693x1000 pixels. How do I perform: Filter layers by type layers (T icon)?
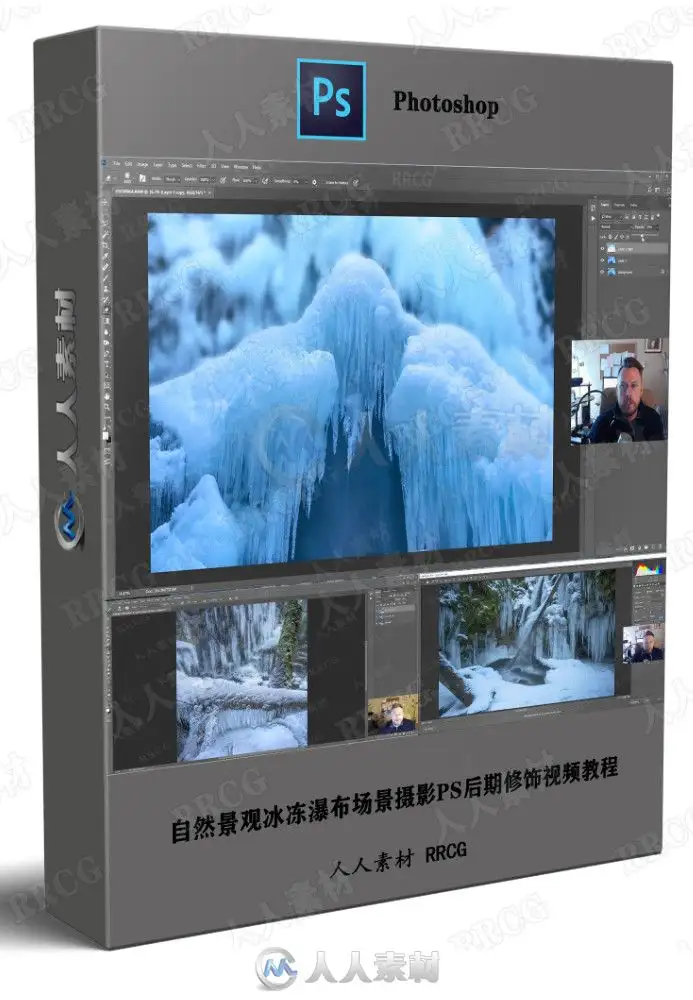[640, 217]
